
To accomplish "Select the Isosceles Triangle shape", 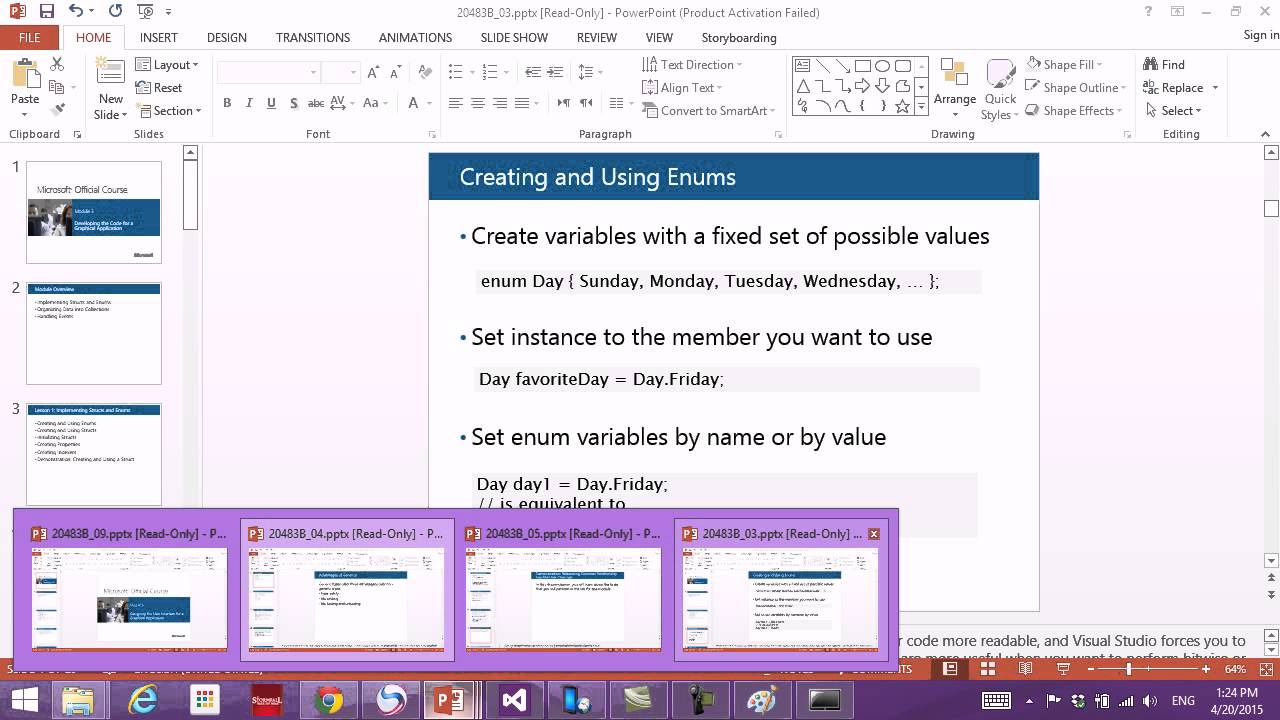I will (x=803, y=86).
